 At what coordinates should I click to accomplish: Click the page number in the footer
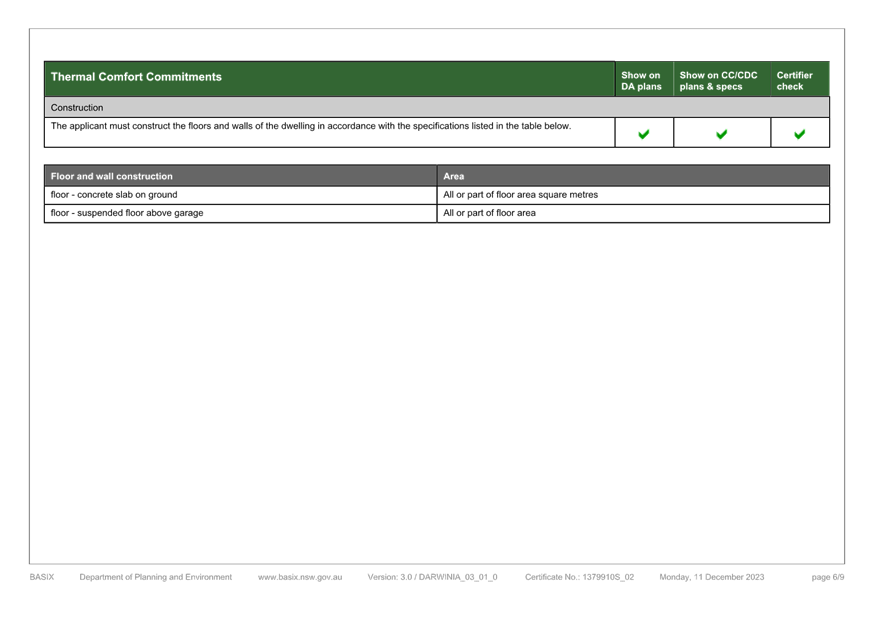(828, 577)
